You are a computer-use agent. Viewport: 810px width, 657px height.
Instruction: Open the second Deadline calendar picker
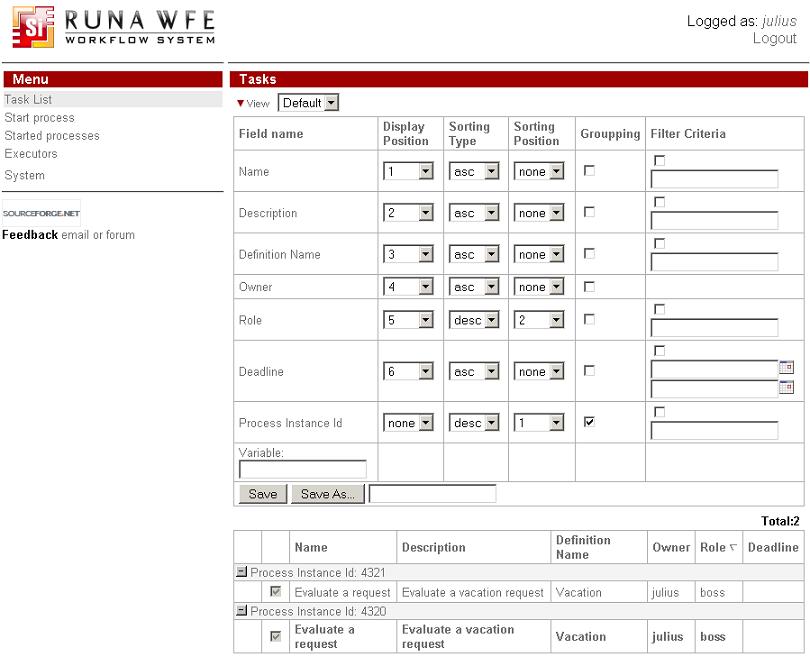tap(786, 387)
